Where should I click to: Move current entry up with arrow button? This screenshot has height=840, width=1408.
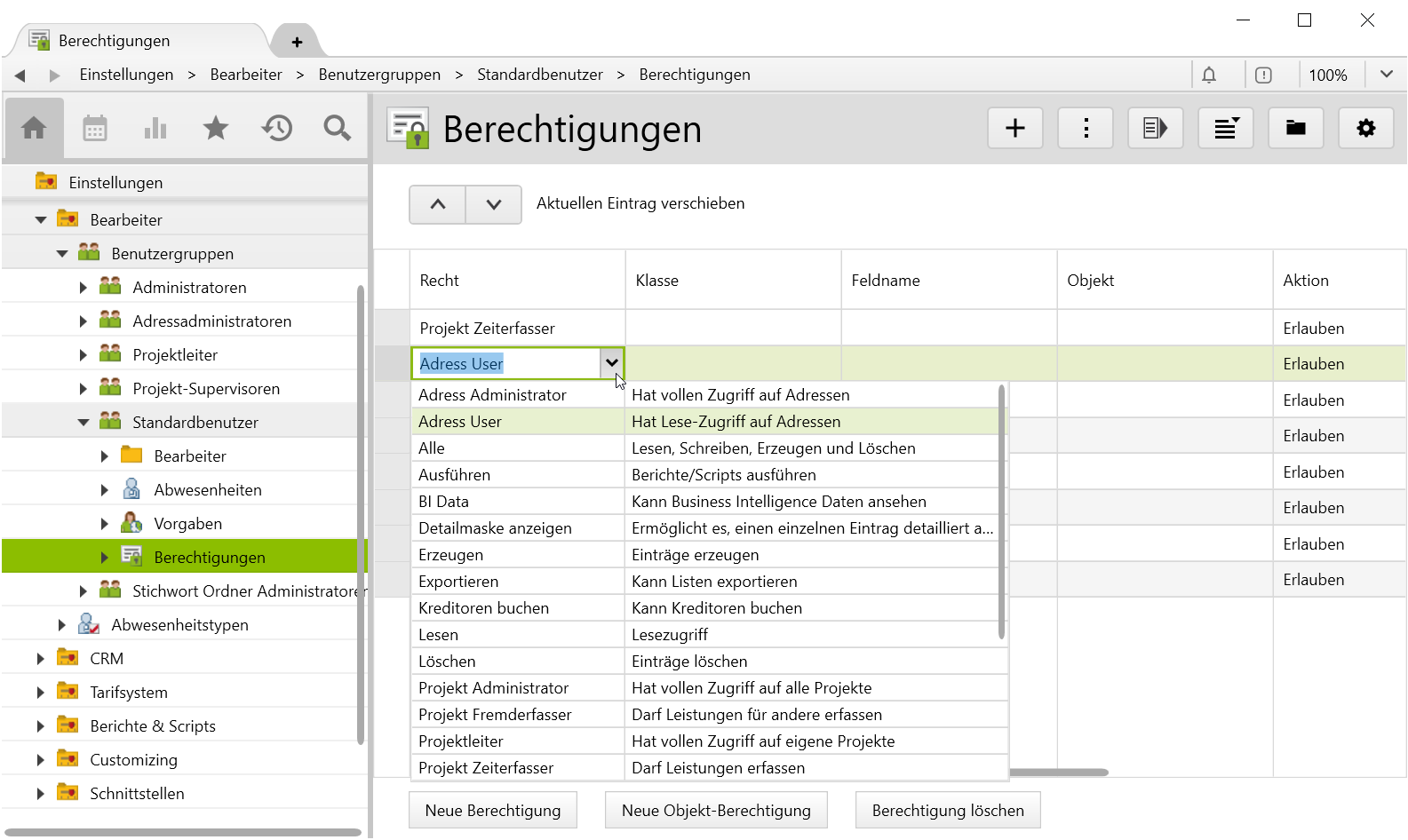pyautogui.click(x=437, y=204)
